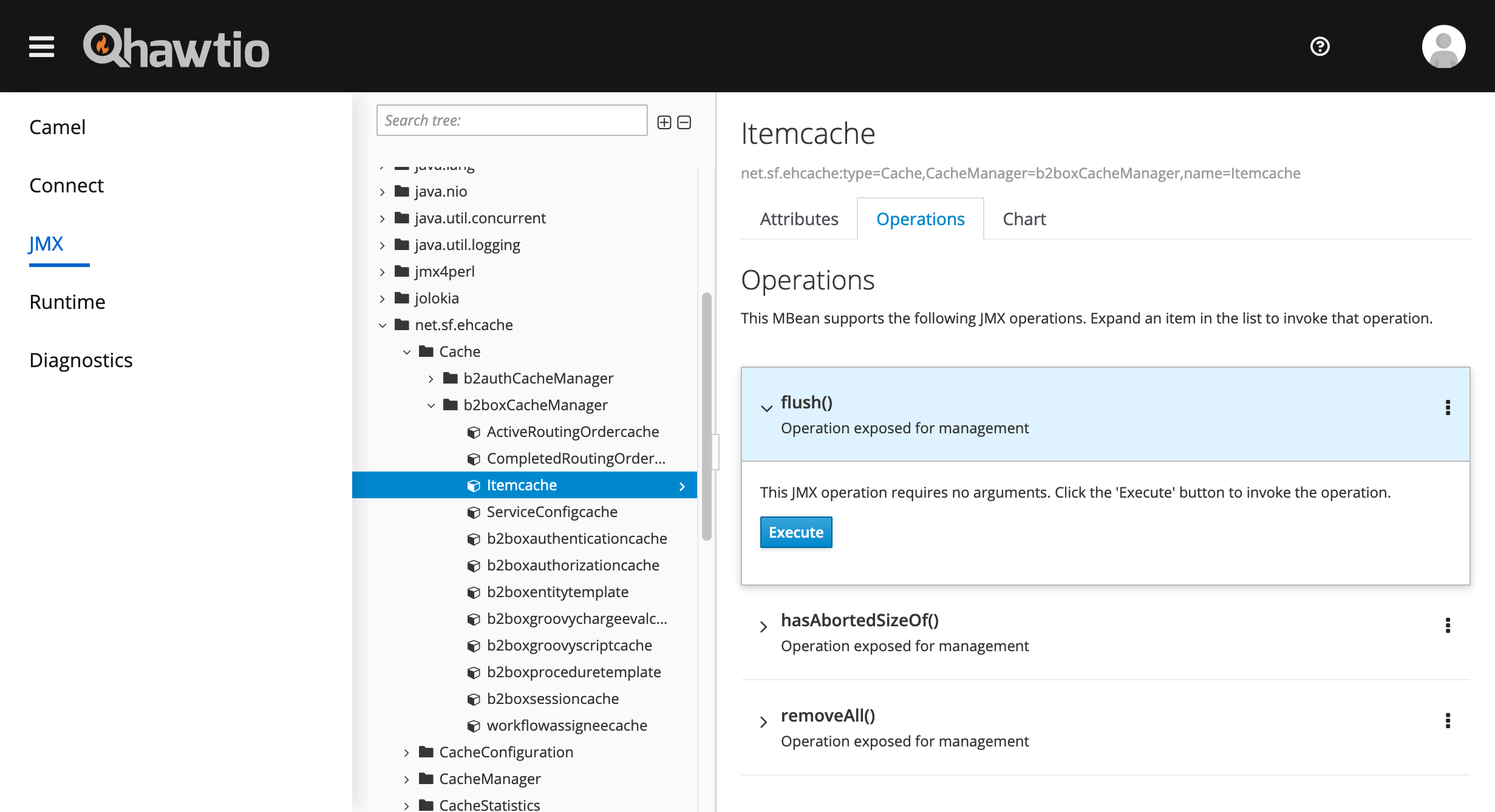The height and width of the screenshot is (812, 1495).
Task: Collapse the flush() operation panel
Action: [766, 408]
